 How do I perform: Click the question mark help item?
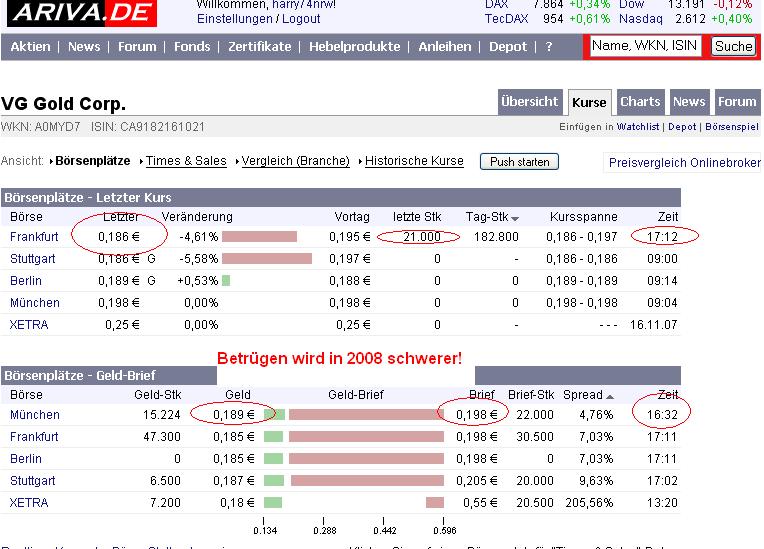coord(549,47)
